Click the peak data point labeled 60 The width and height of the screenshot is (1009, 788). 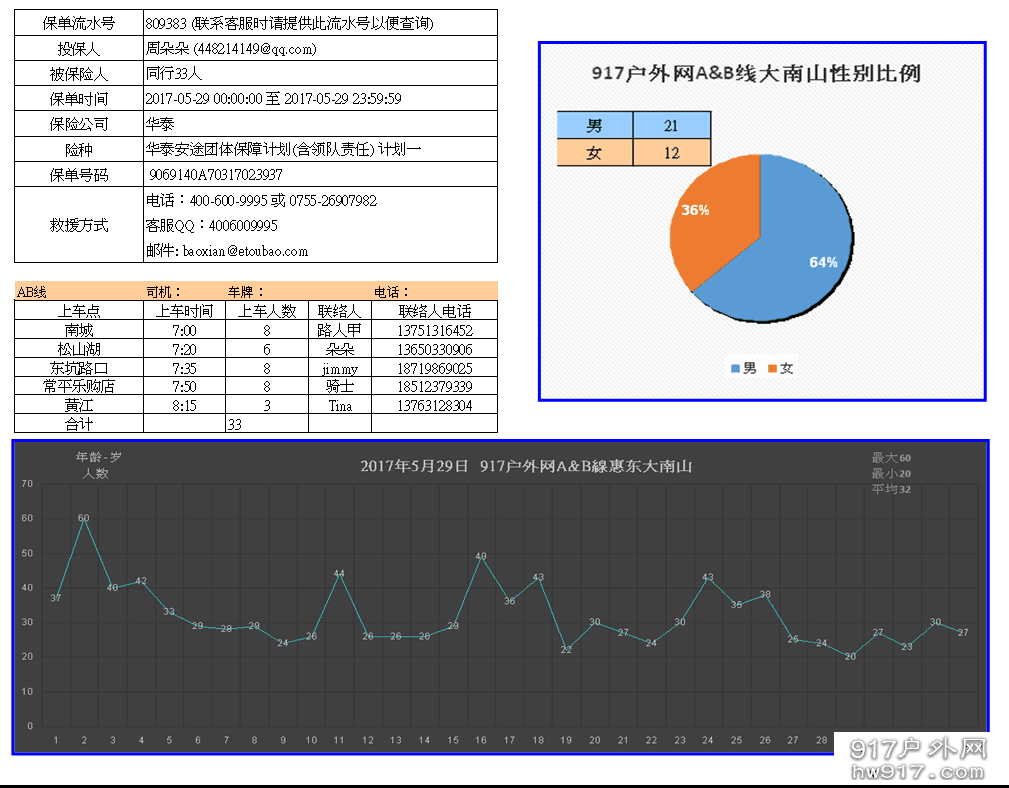[84, 519]
